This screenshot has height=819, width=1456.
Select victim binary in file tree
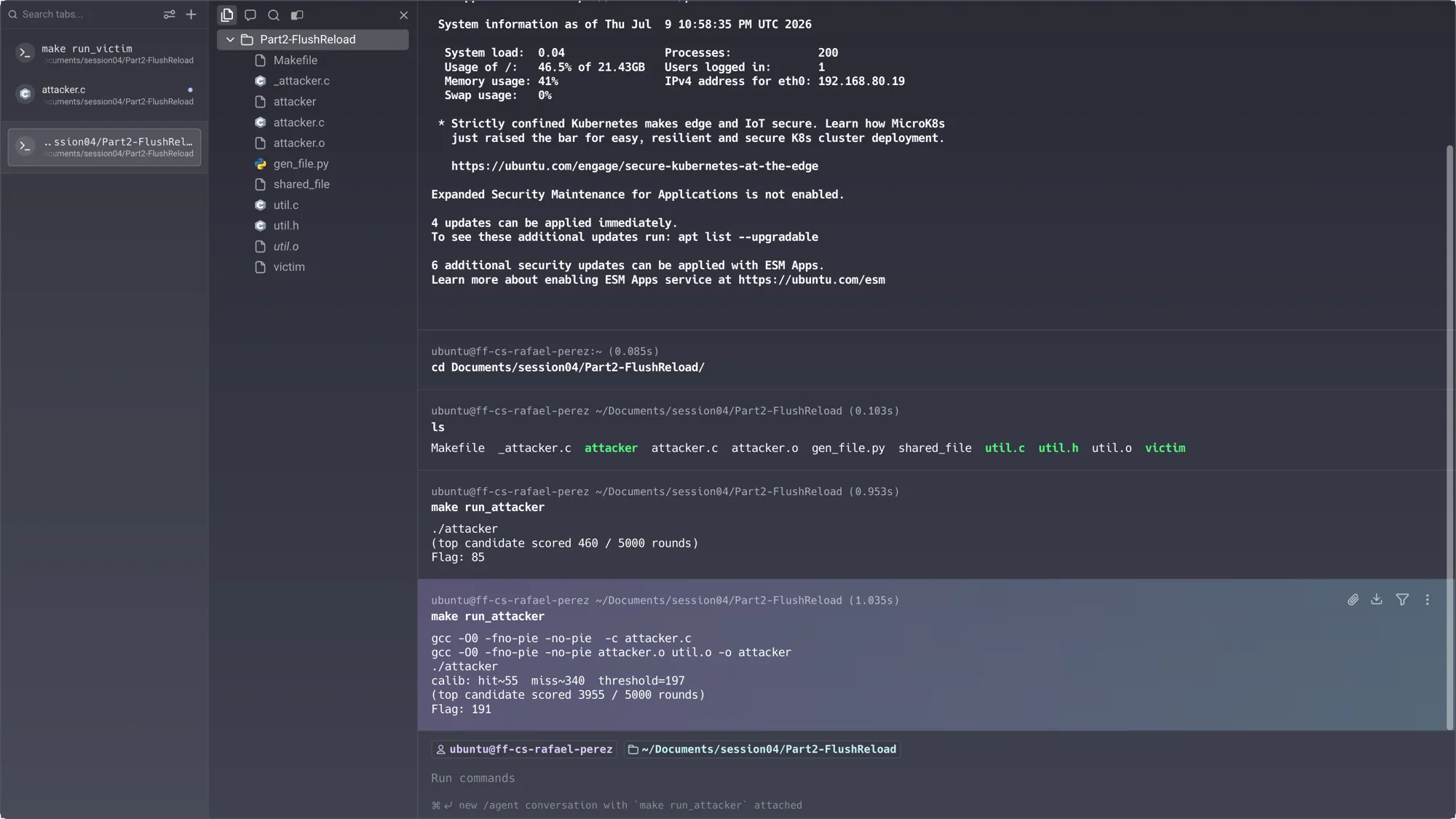coord(289,267)
